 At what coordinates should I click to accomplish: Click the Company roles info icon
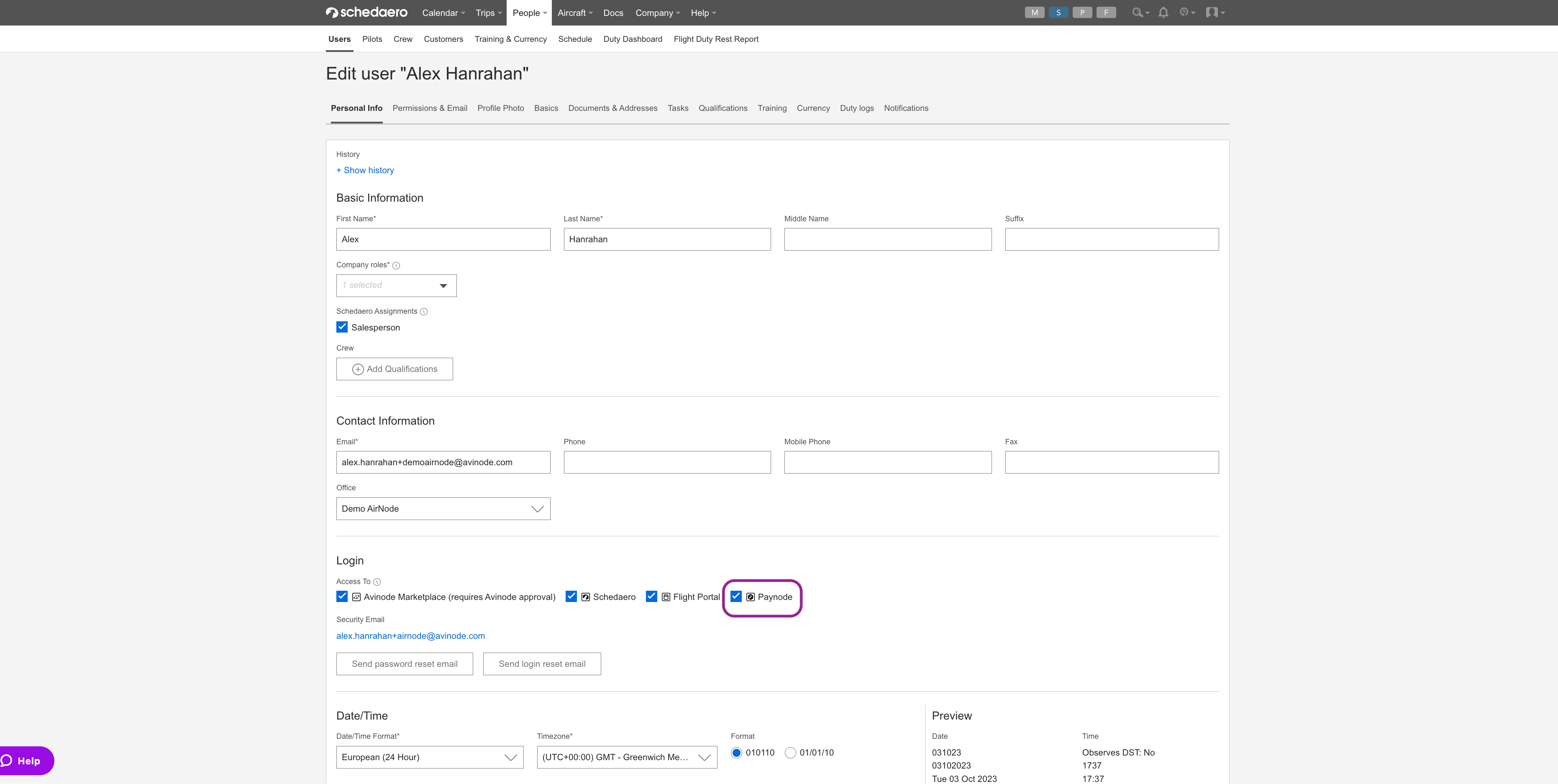396,266
